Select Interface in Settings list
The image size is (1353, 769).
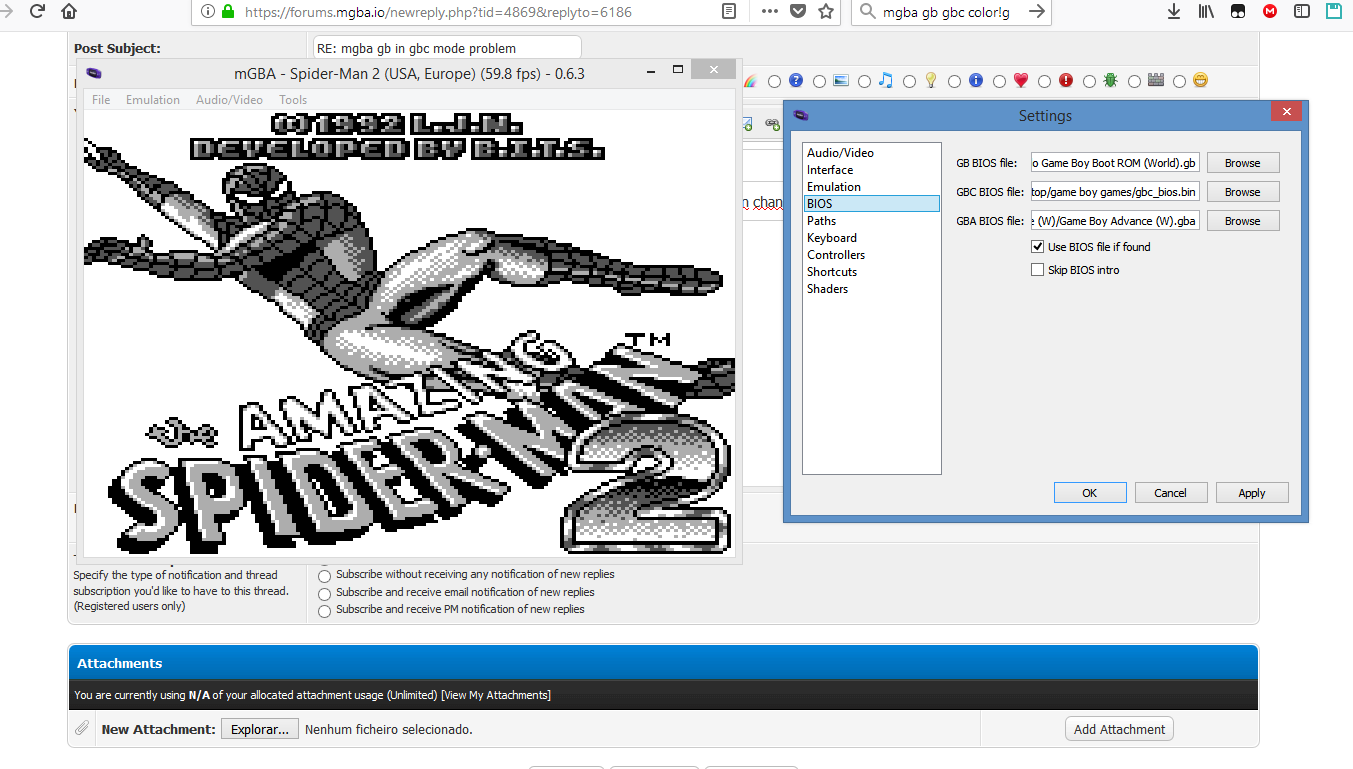[x=871, y=170]
